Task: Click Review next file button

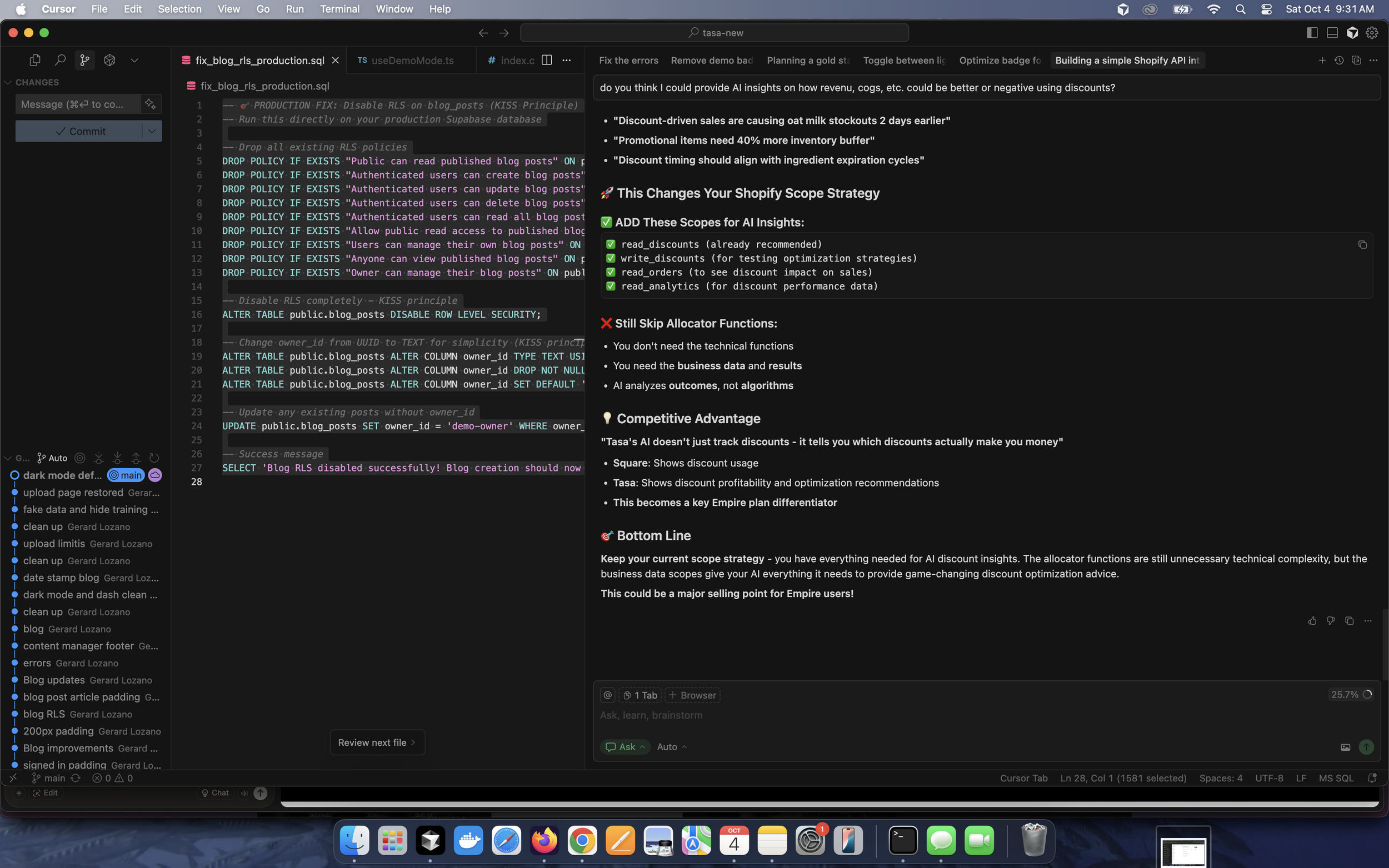Action: coord(377,742)
